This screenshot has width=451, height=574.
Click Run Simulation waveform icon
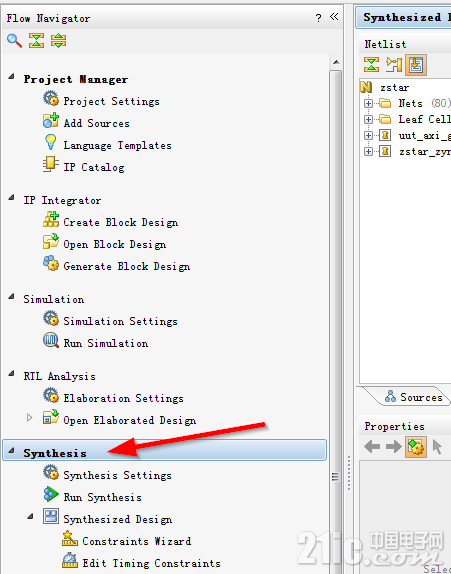pos(51,340)
